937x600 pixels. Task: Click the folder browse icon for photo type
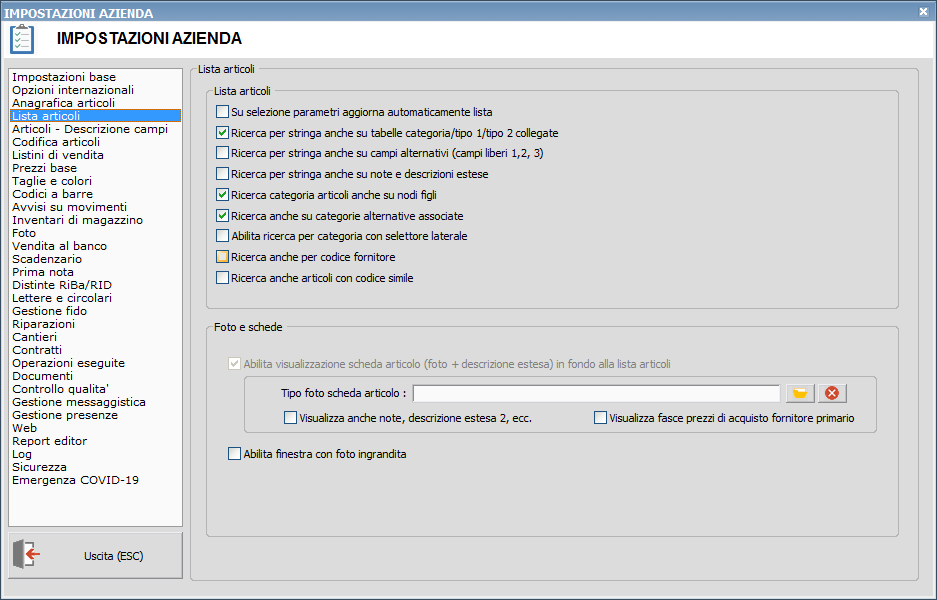click(x=800, y=393)
